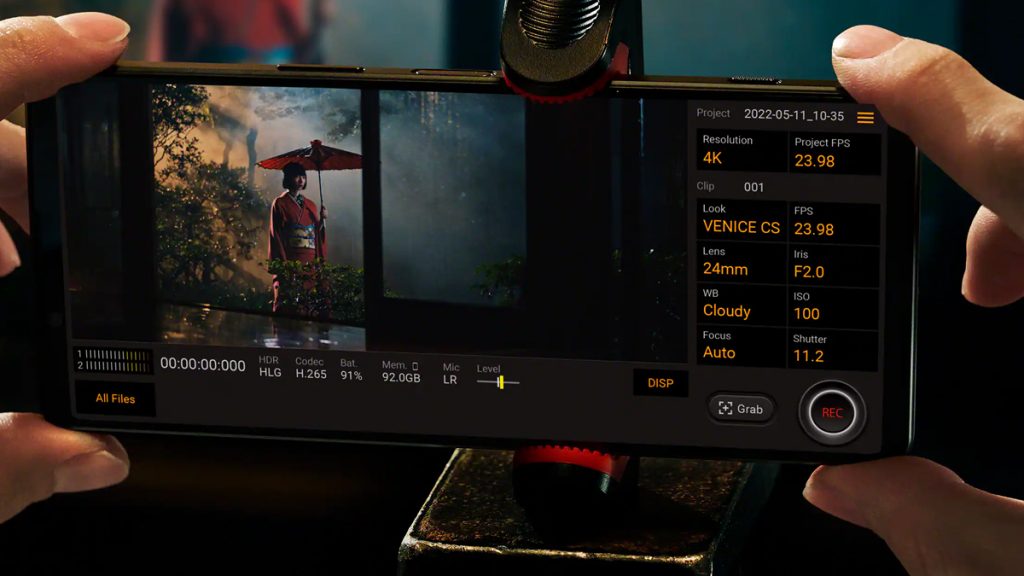This screenshot has width=1024, height=576.
Task: Toggle Focus Auto mode
Action: [741, 345]
